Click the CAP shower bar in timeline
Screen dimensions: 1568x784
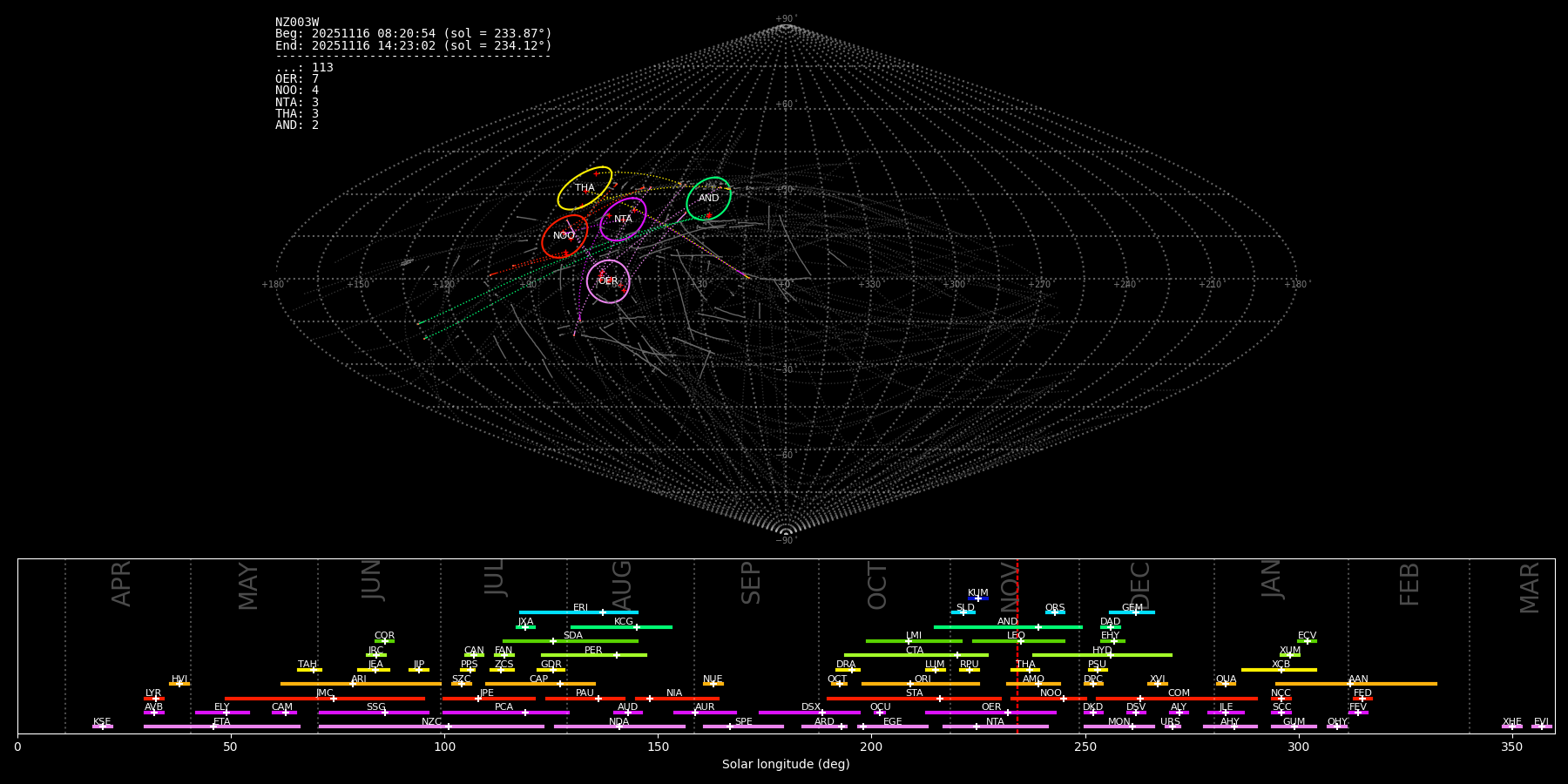[x=541, y=684]
